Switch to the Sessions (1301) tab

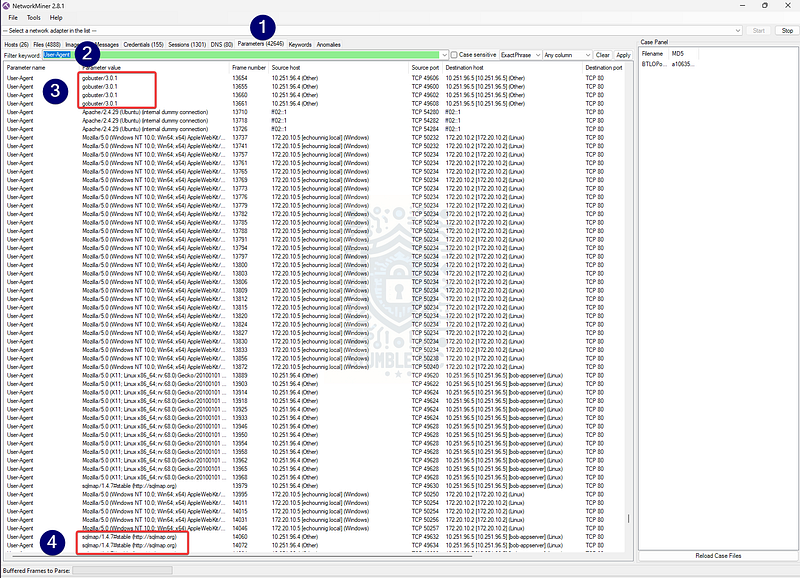187,45
